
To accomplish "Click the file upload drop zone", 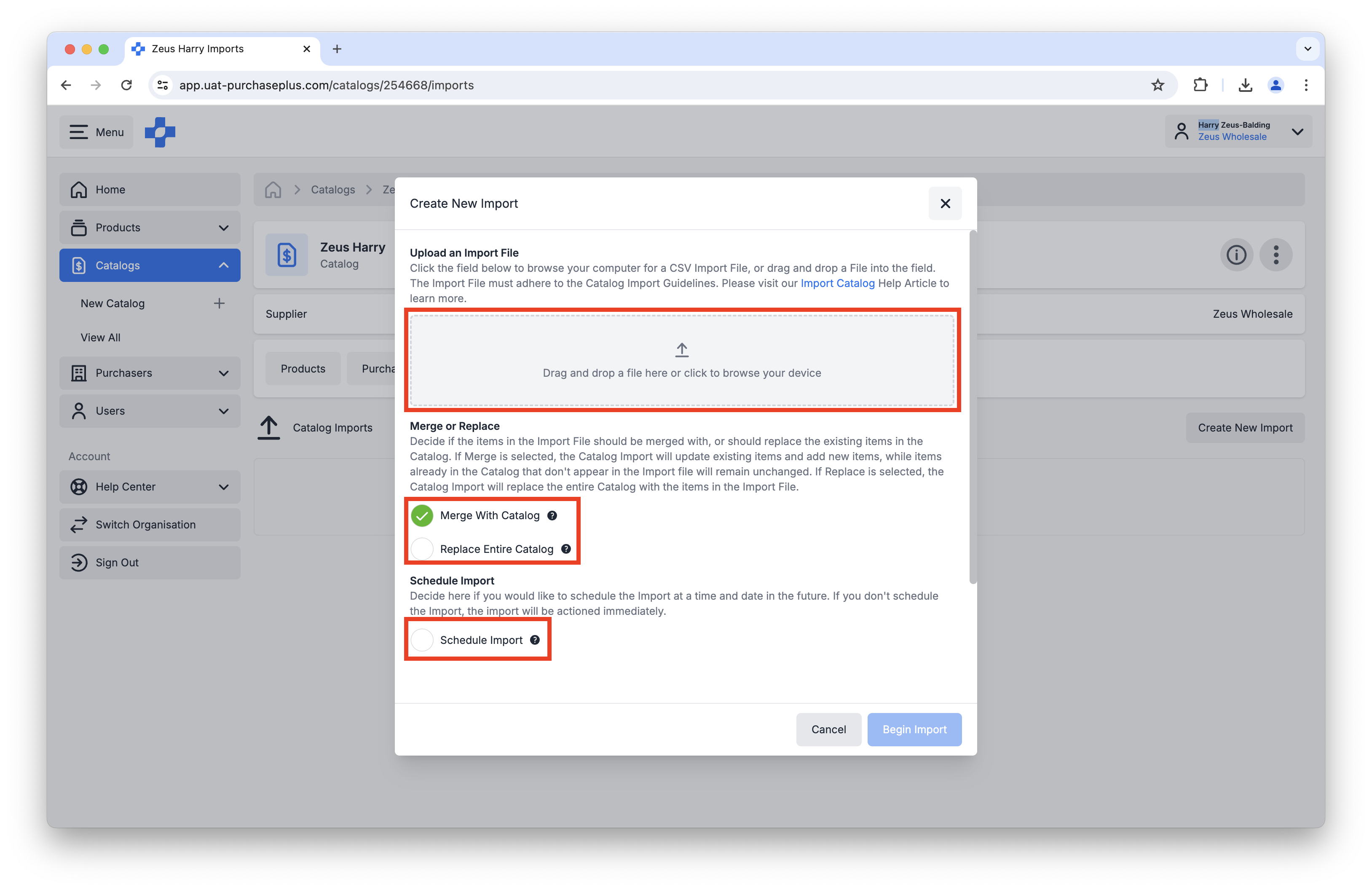I will point(681,360).
